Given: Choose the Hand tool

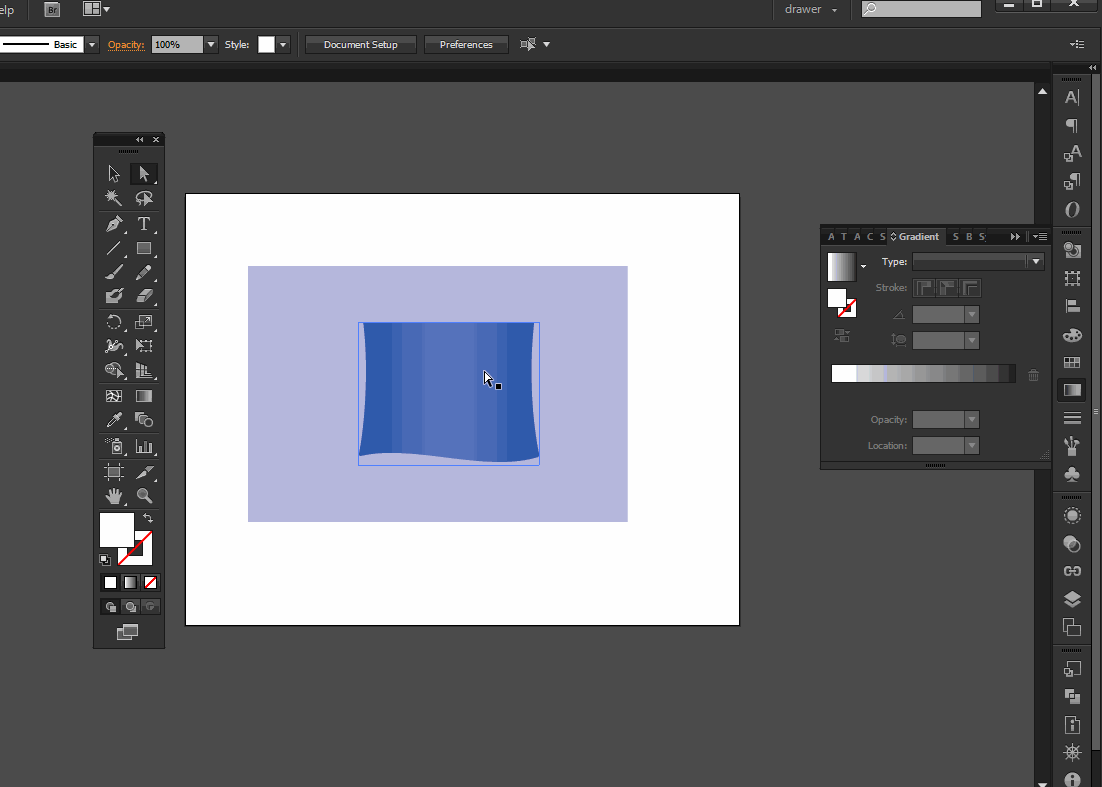Looking at the screenshot, I should (114, 496).
